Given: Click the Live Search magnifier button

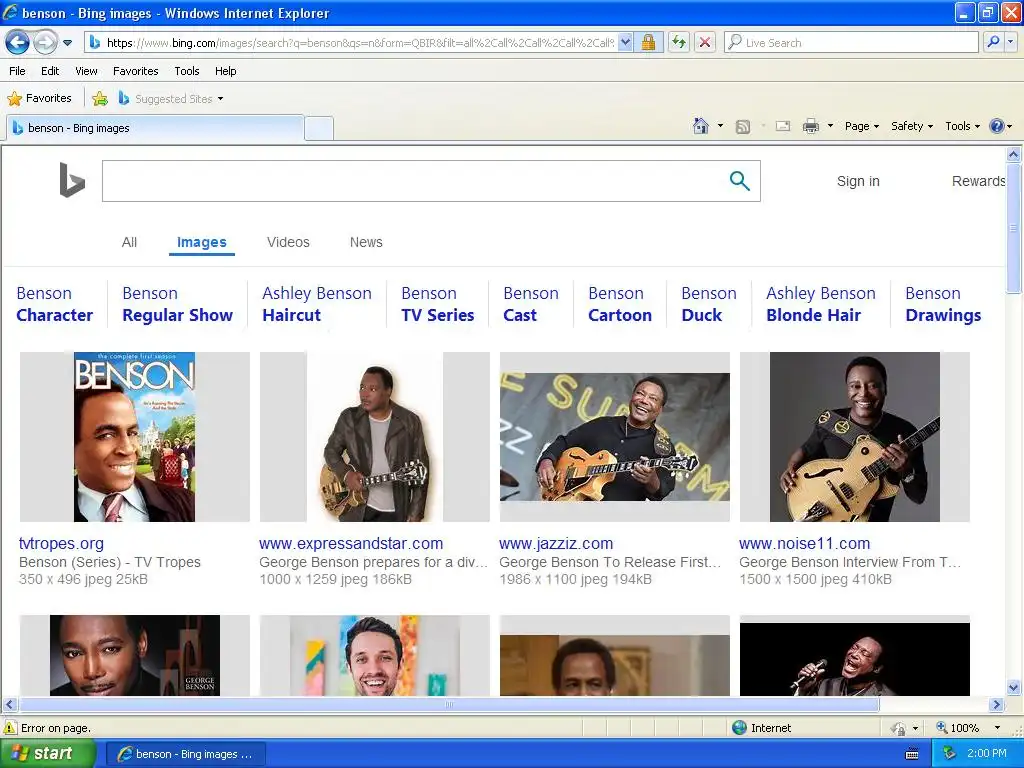Looking at the screenshot, I should 993,43.
